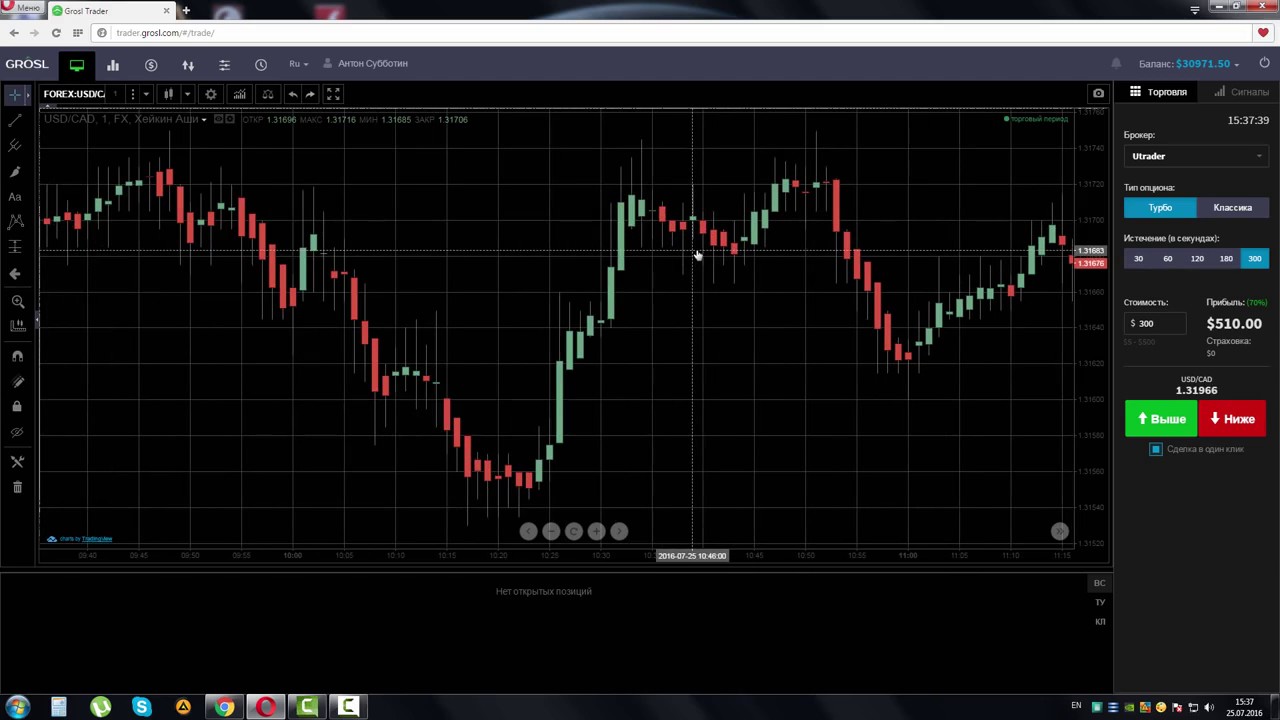1280x720 pixels.
Task: Open Skype from the taskbar
Action: coord(141,707)
